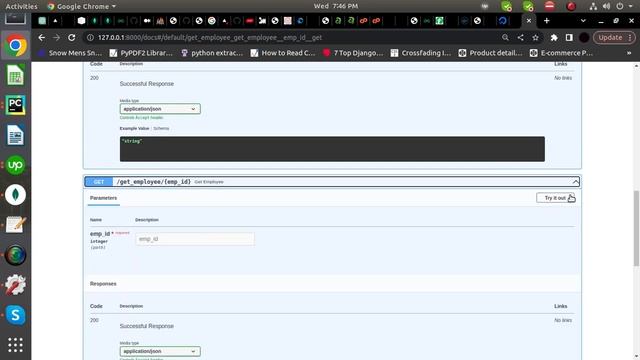Open the wrench settings tool in dock
The image size is (640, 360).
tap(16, 285)
